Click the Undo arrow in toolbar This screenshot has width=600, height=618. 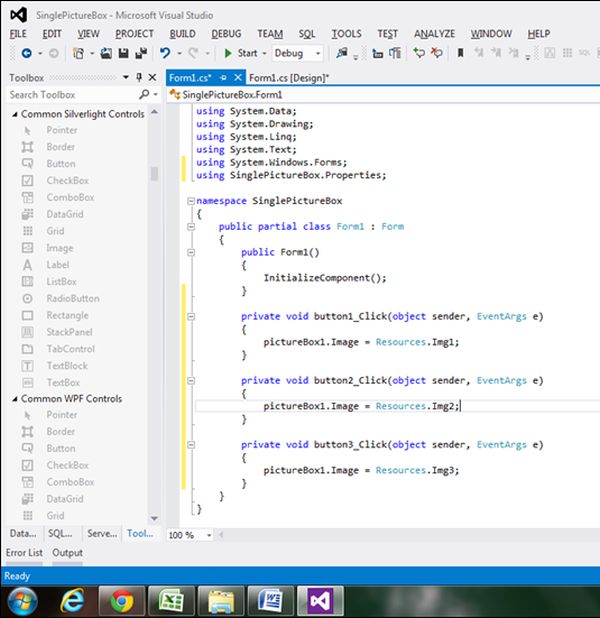coord(165,53)
